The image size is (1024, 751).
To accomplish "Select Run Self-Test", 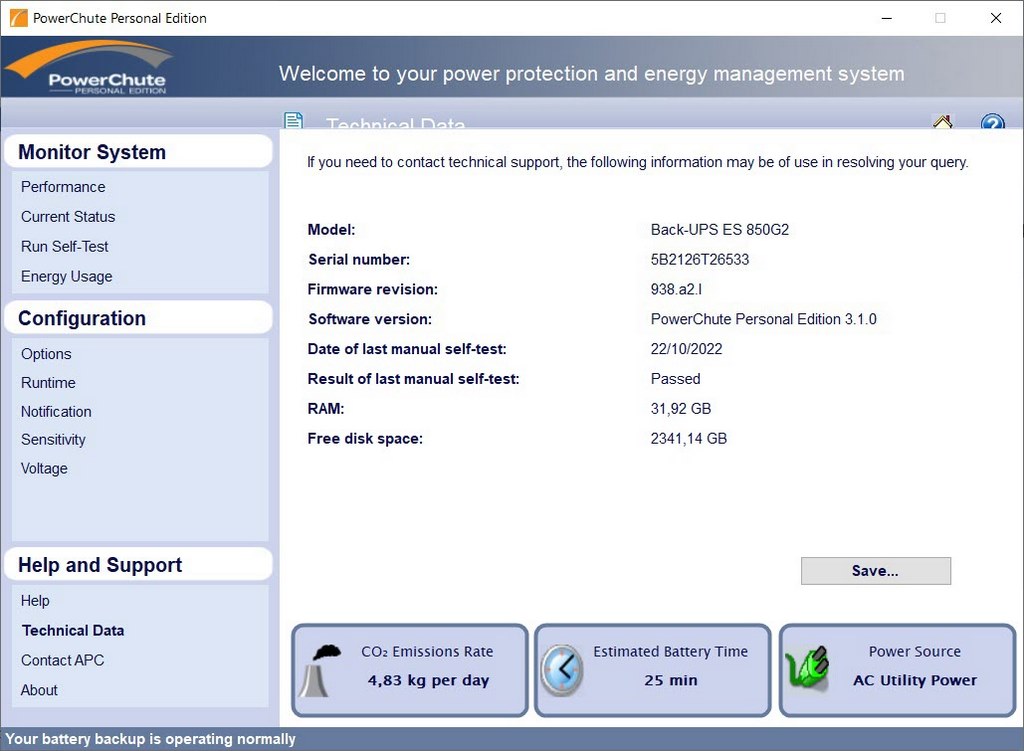I will (65, 247).
